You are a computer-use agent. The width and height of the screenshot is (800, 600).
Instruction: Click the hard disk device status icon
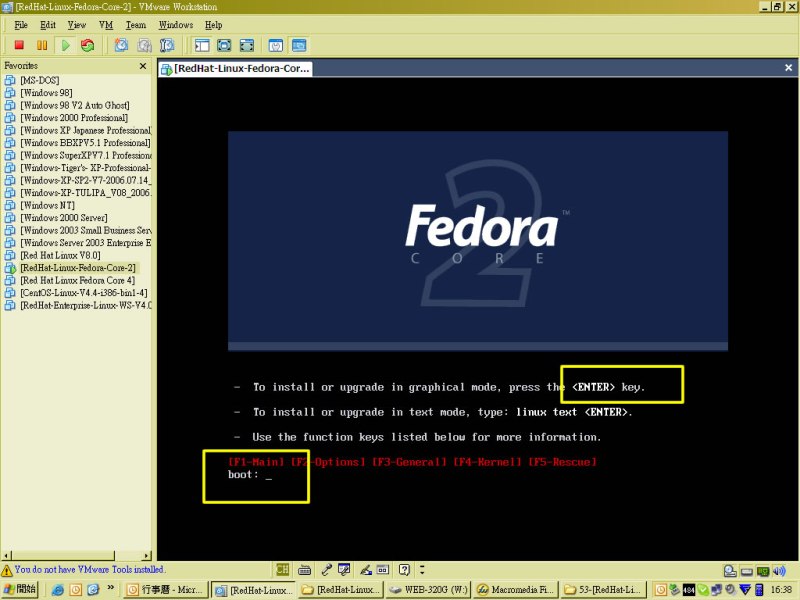click(730, 571)
